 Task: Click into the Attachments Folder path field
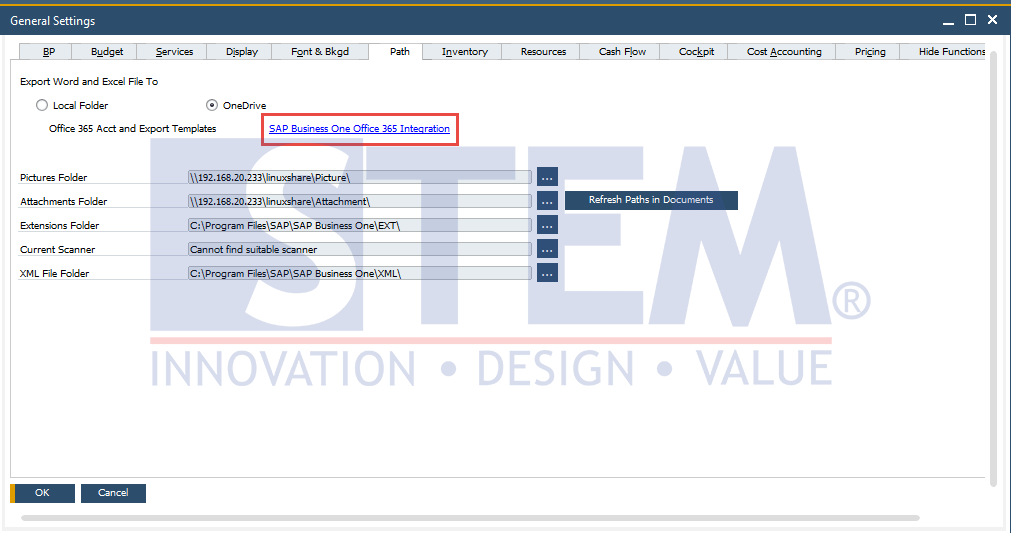tap(360, 201)
